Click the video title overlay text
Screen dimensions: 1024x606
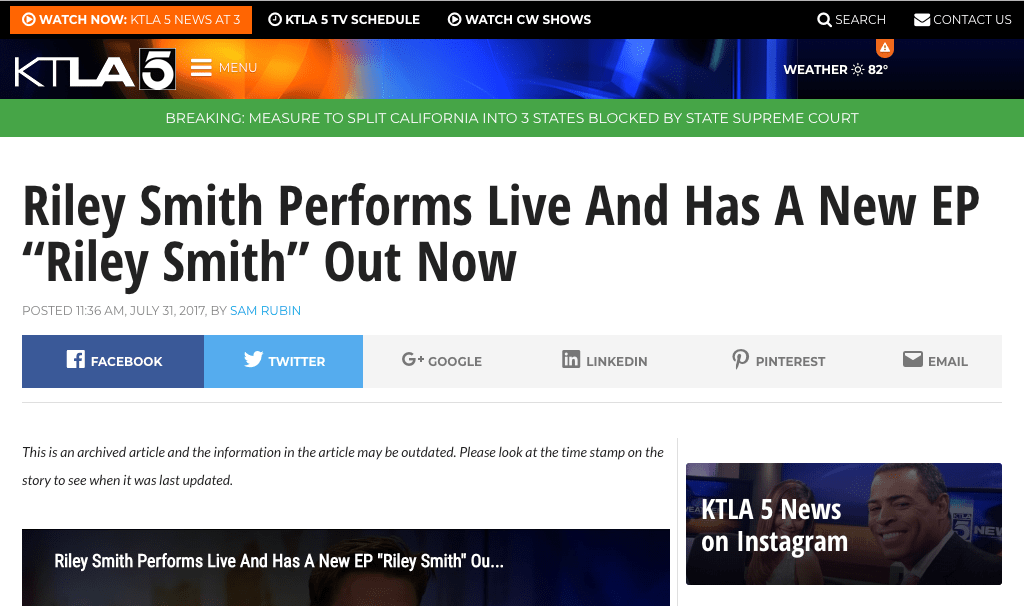point(279,561)
